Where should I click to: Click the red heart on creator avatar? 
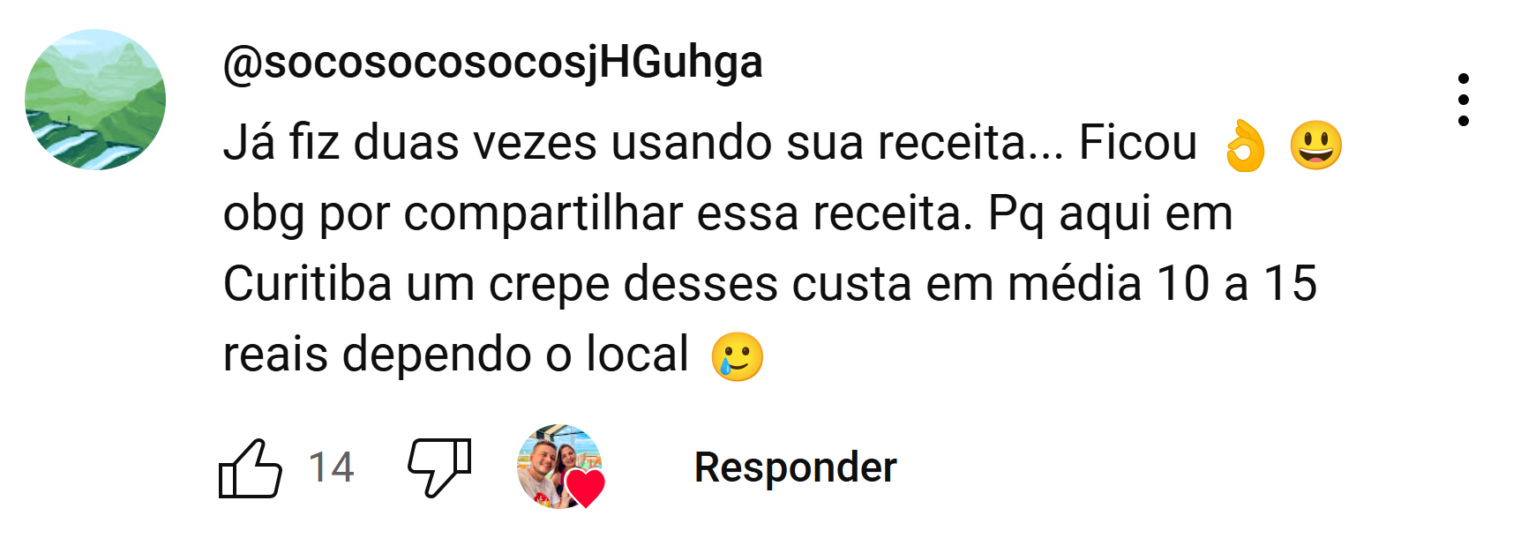tap(585, 488)
